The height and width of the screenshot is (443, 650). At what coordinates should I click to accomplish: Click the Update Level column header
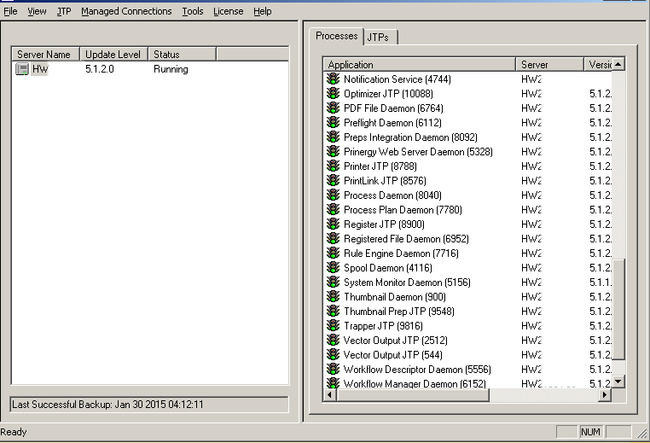point(113,54)
